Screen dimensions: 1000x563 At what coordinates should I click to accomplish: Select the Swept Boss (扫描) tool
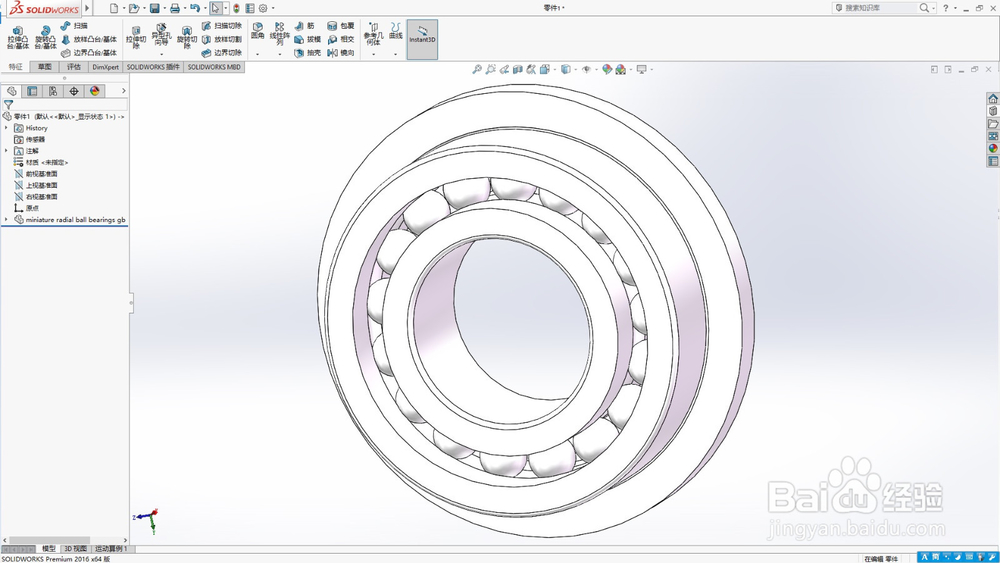[74, 26]
